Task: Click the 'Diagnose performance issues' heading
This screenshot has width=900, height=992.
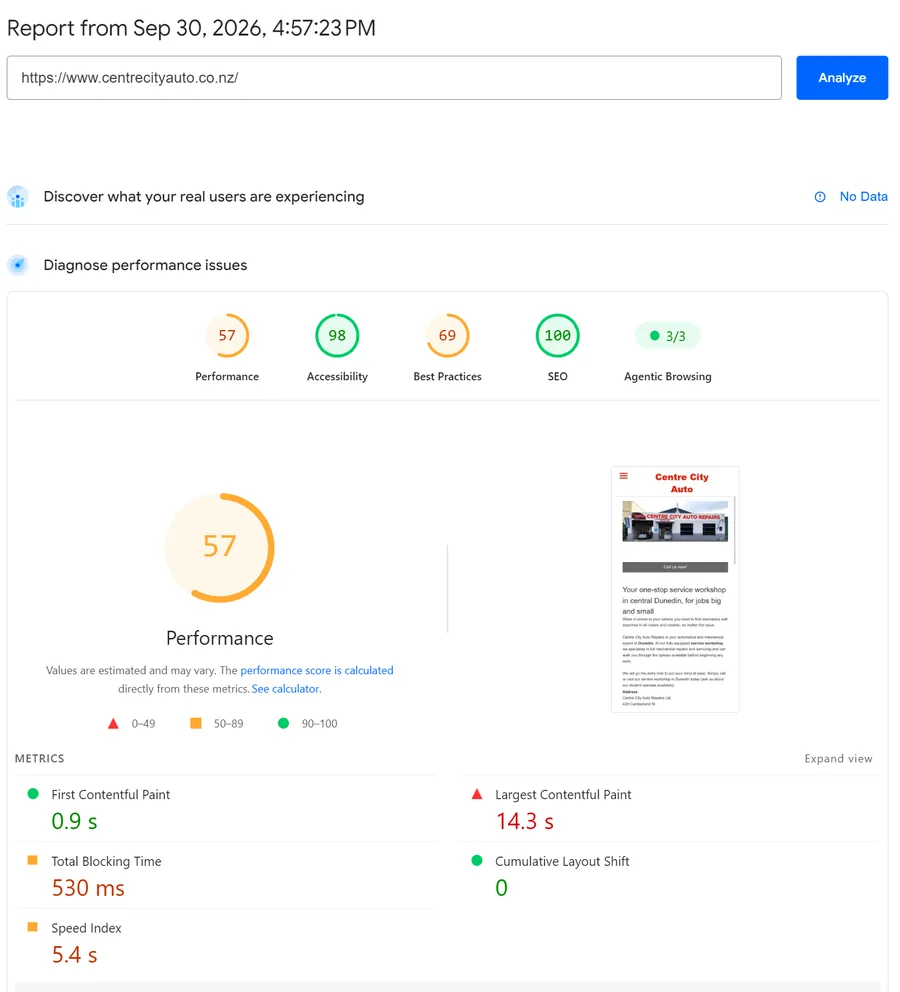Action: [x=145, y=265]
